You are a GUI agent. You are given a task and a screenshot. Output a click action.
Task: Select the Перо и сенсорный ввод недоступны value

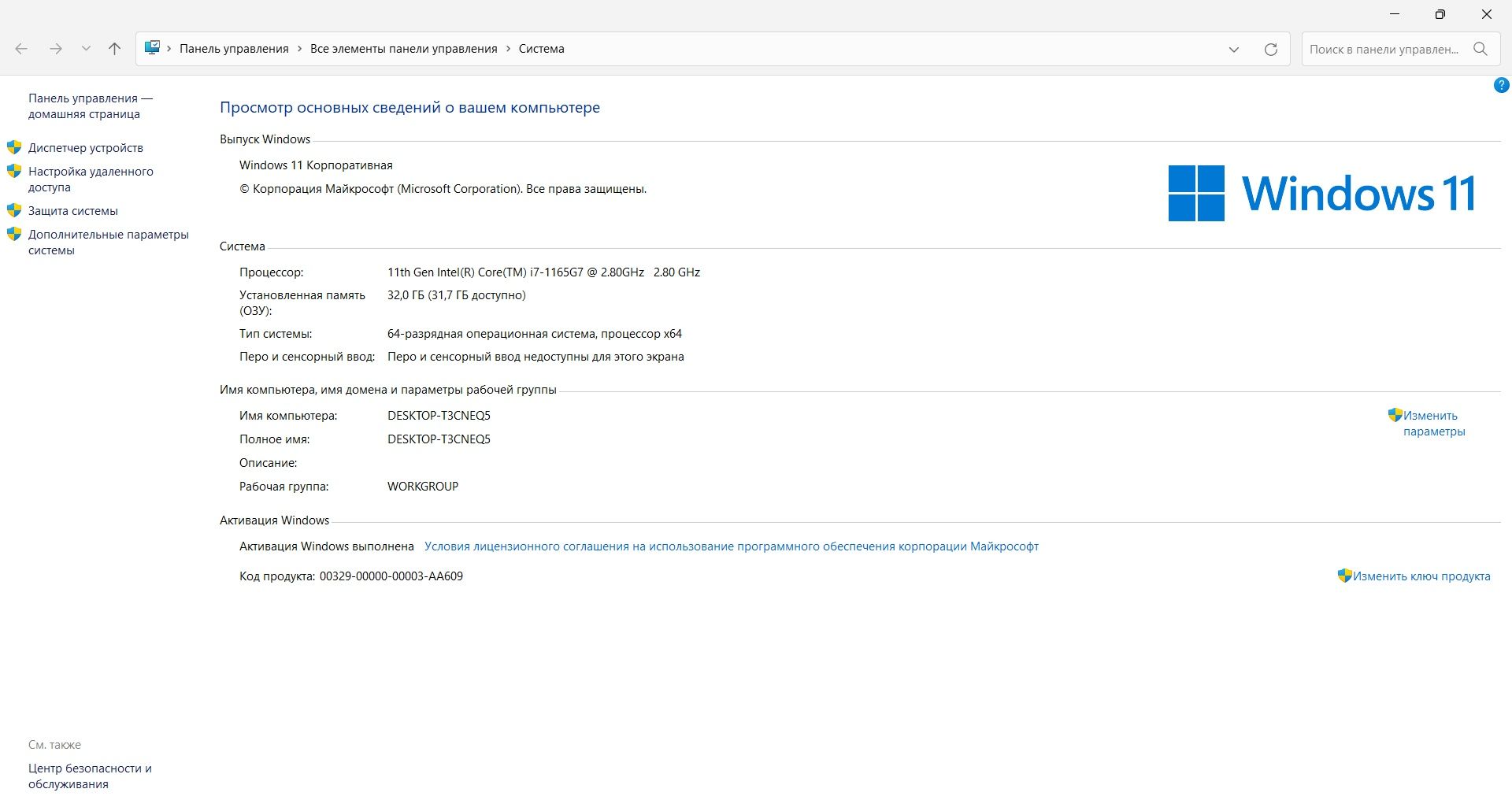click(535, 357)
